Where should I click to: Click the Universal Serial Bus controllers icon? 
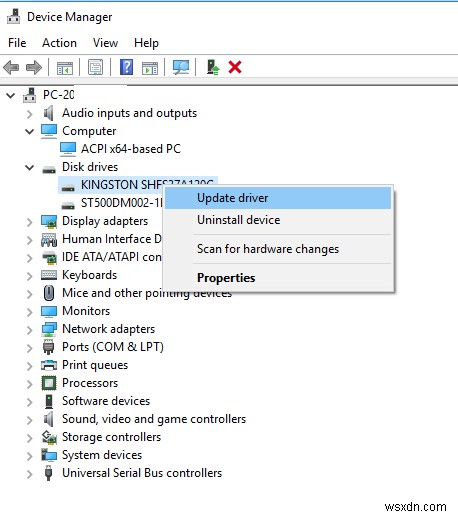(48, 473)
